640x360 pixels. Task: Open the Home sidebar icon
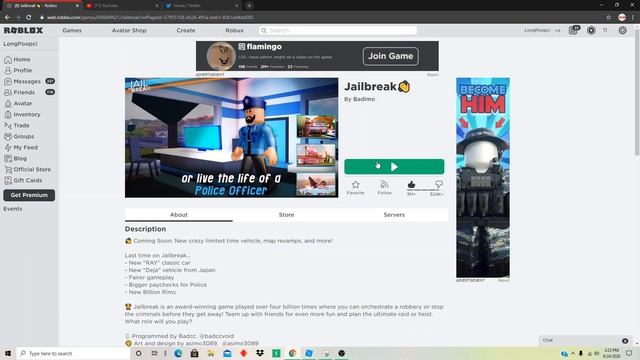8,60
